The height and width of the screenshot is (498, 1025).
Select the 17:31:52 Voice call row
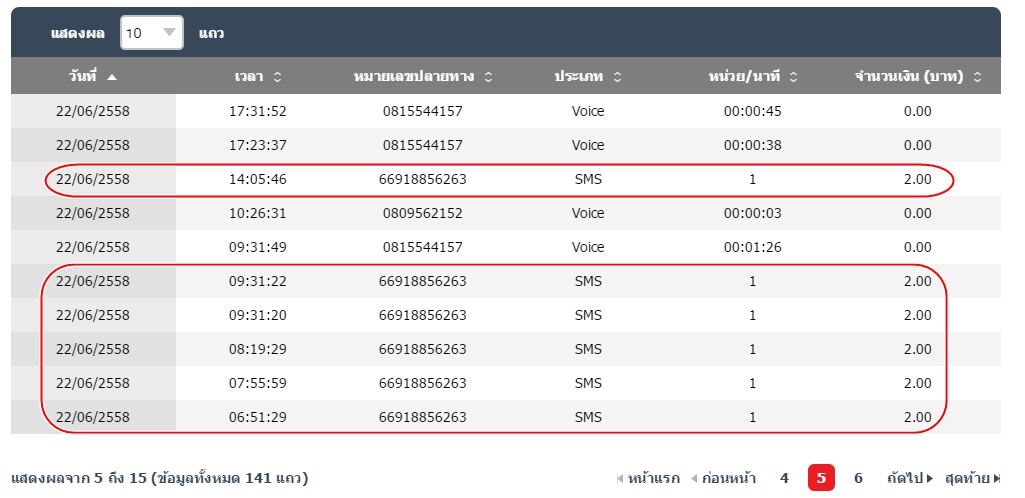[x=500, y=111]
